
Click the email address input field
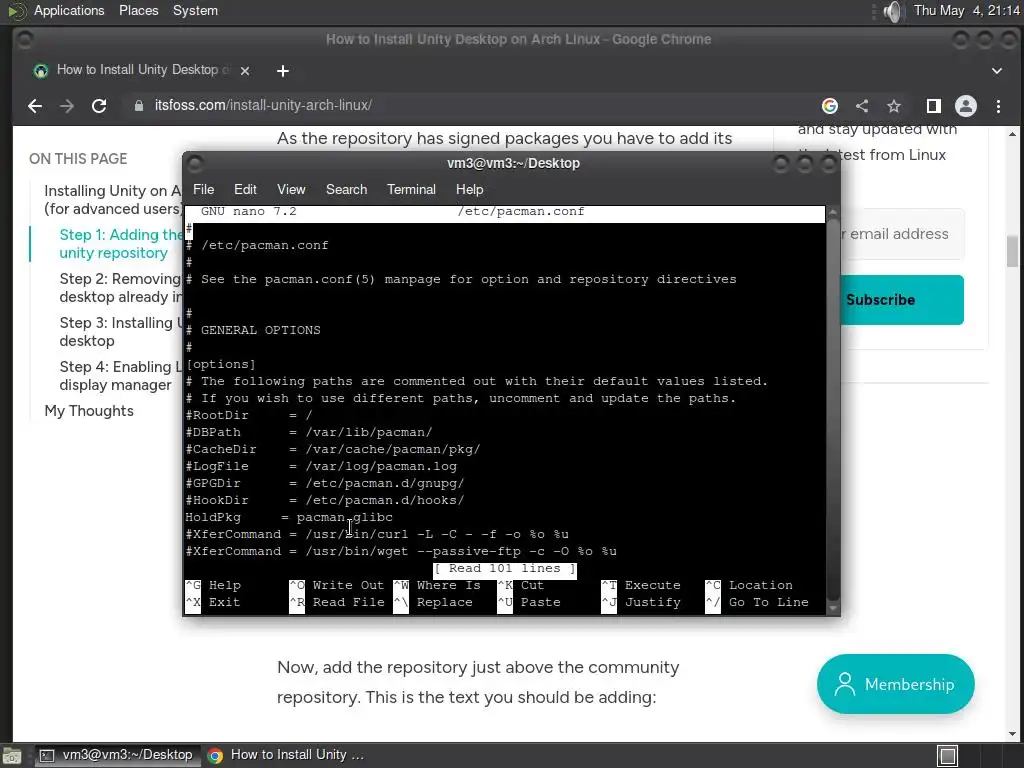(x=901, y=234)
